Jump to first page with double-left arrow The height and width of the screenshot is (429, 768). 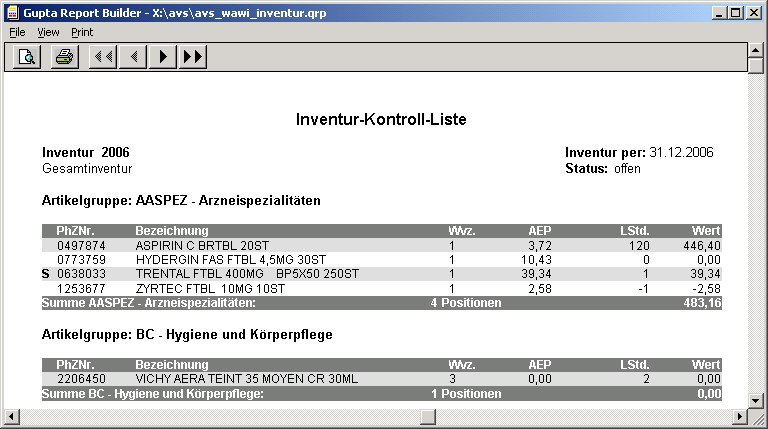coord(103,57)
